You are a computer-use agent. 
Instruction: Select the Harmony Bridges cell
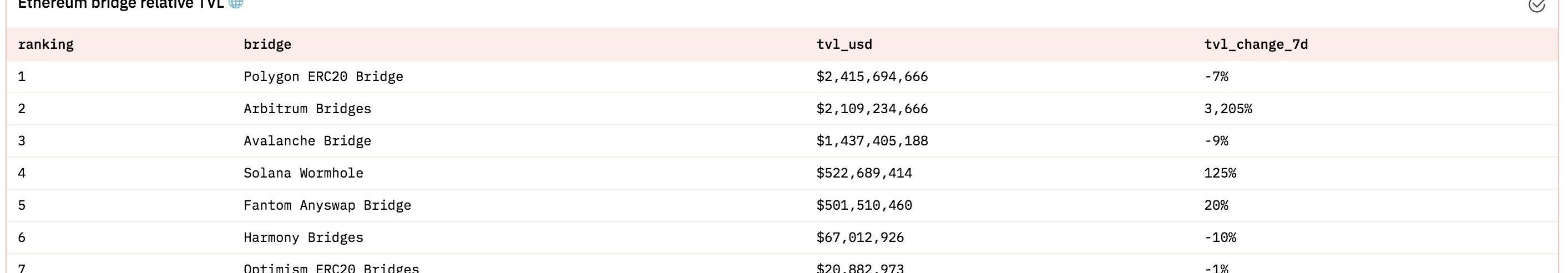tap(303, 237)
